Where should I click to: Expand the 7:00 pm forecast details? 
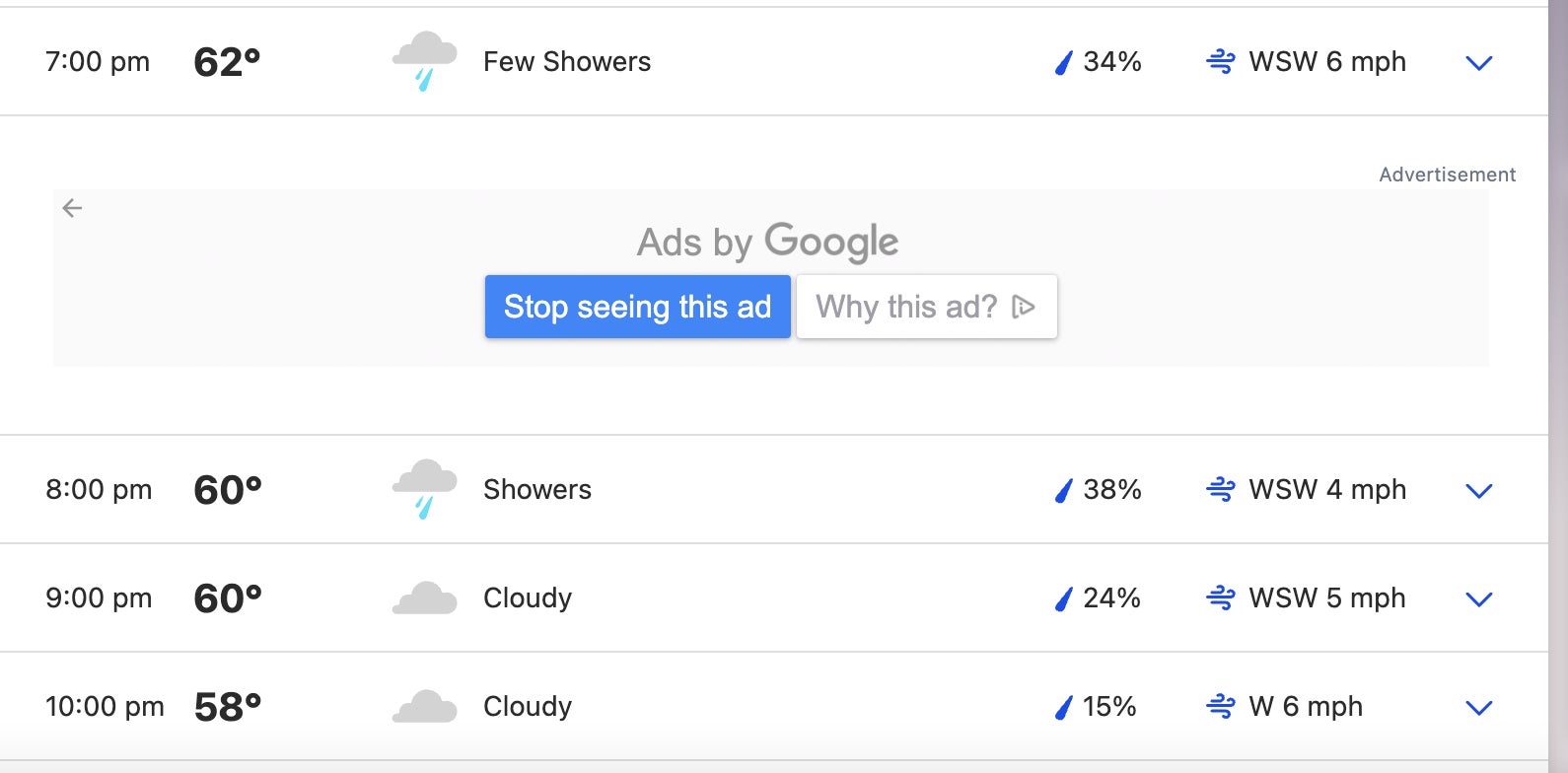tap(1478, 63)
